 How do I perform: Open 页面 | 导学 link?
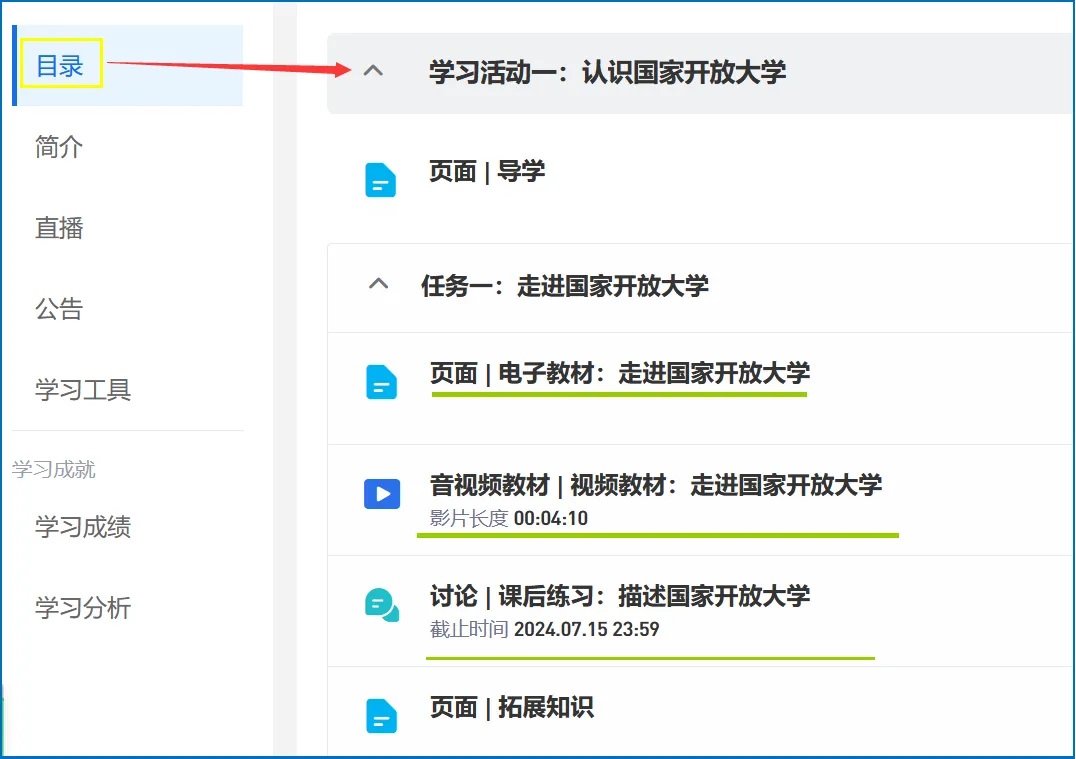pyautogui.click(x=487, y=171)
